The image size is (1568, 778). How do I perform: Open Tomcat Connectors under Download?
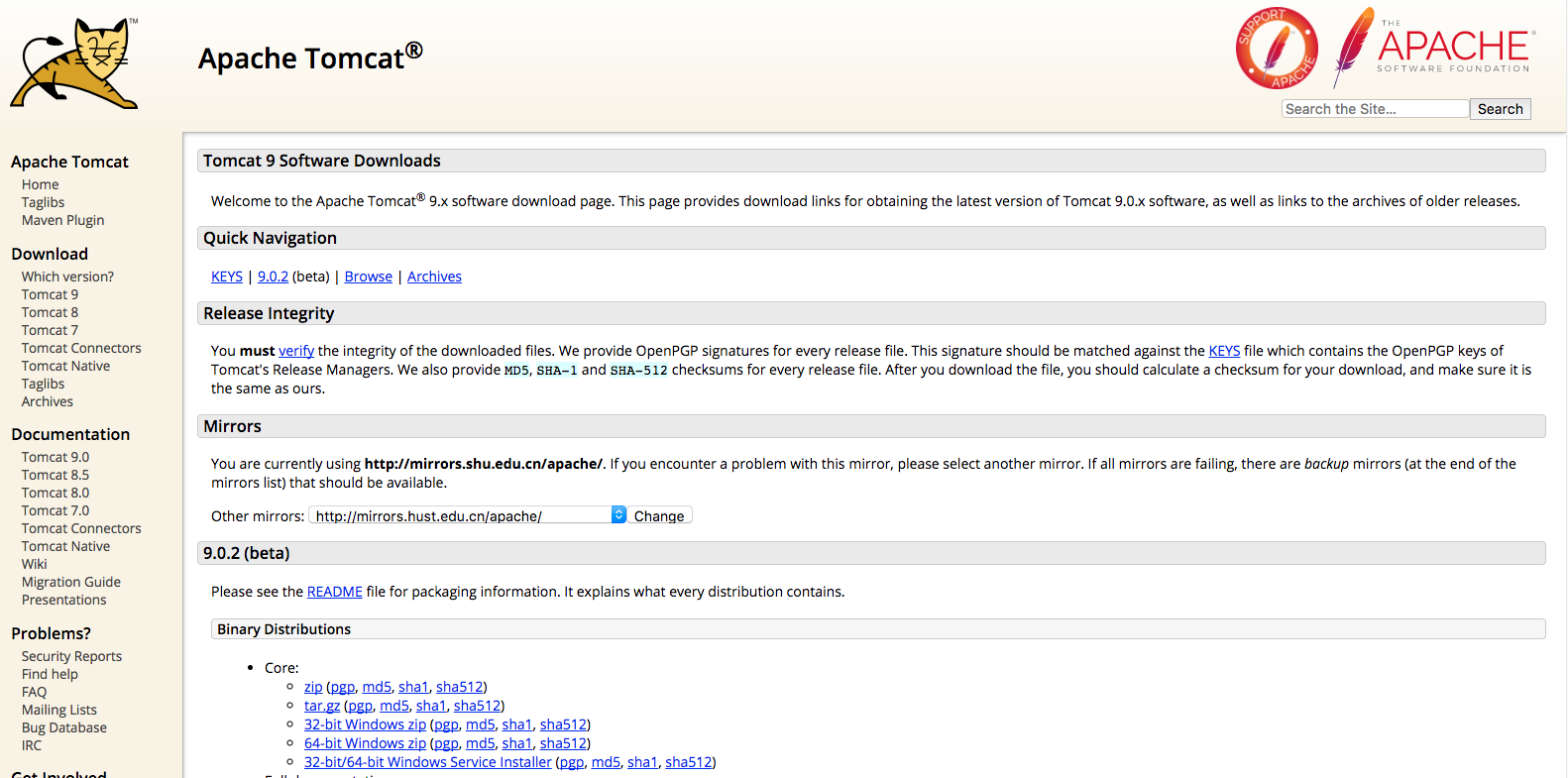81,348
